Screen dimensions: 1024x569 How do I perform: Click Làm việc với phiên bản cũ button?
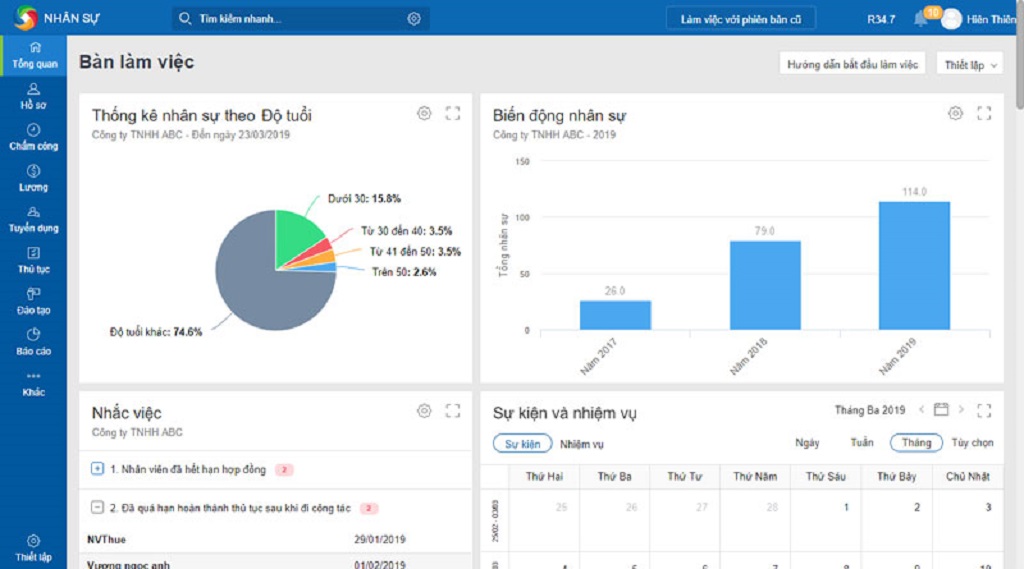(x=741, y=19)
